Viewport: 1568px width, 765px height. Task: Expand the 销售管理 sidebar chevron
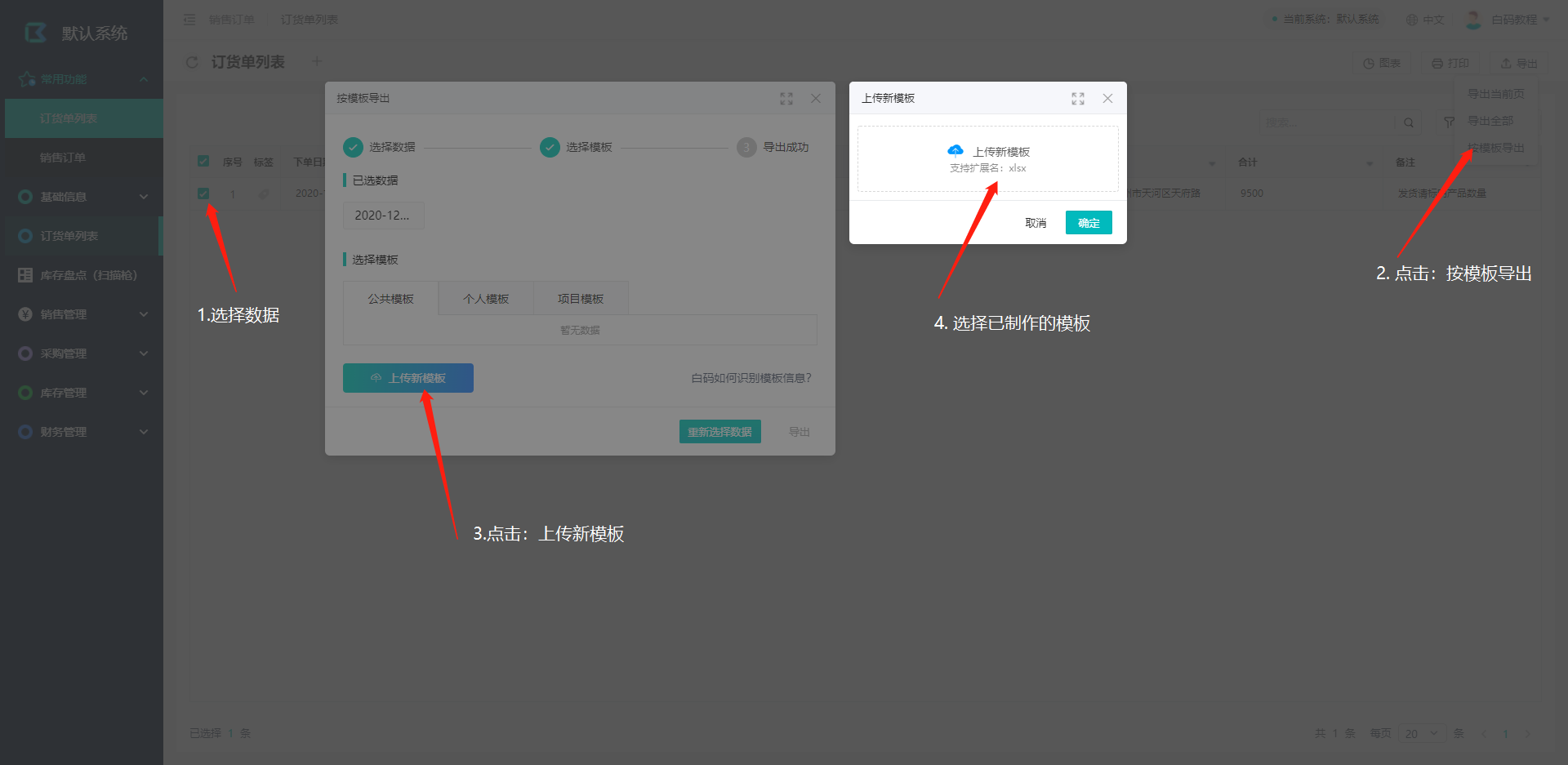coord(144,314)
